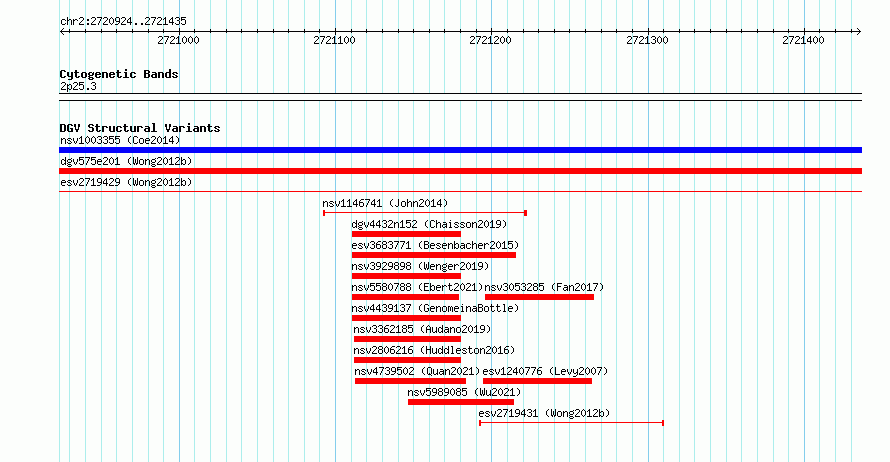Select the 2p25.3 band label
This screenshot has width=890, height=462.
[x=78, y=87]
